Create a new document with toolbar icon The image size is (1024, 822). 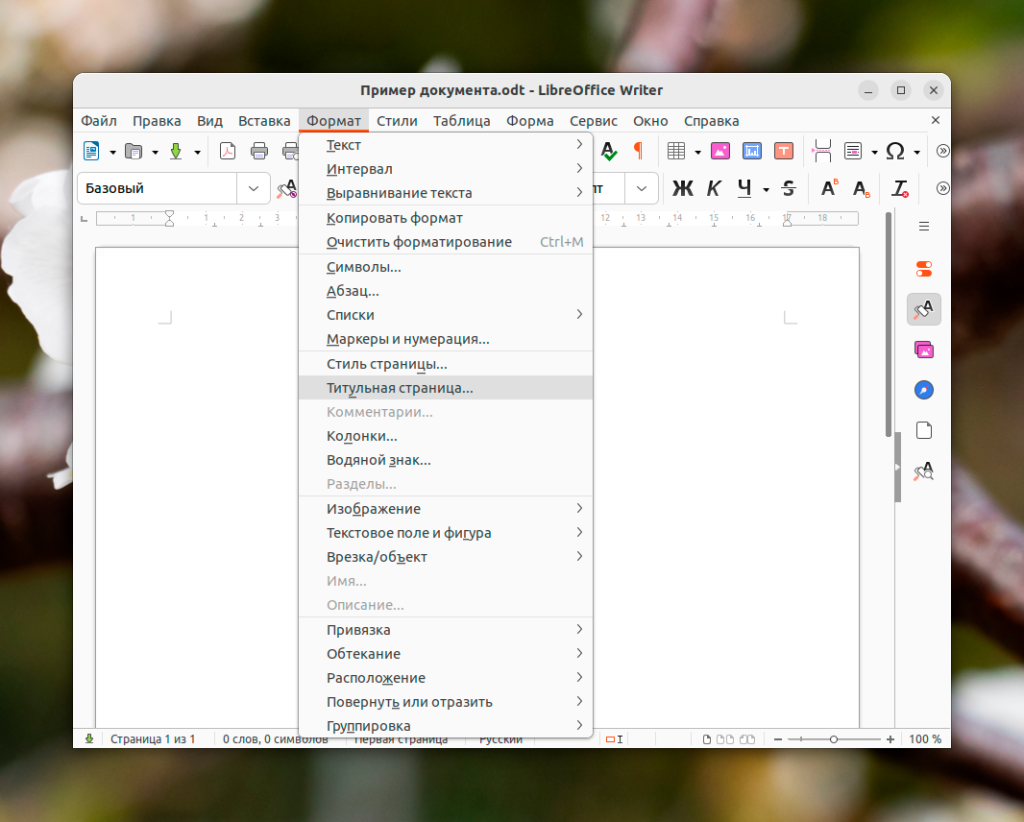(x=91, y=151)
